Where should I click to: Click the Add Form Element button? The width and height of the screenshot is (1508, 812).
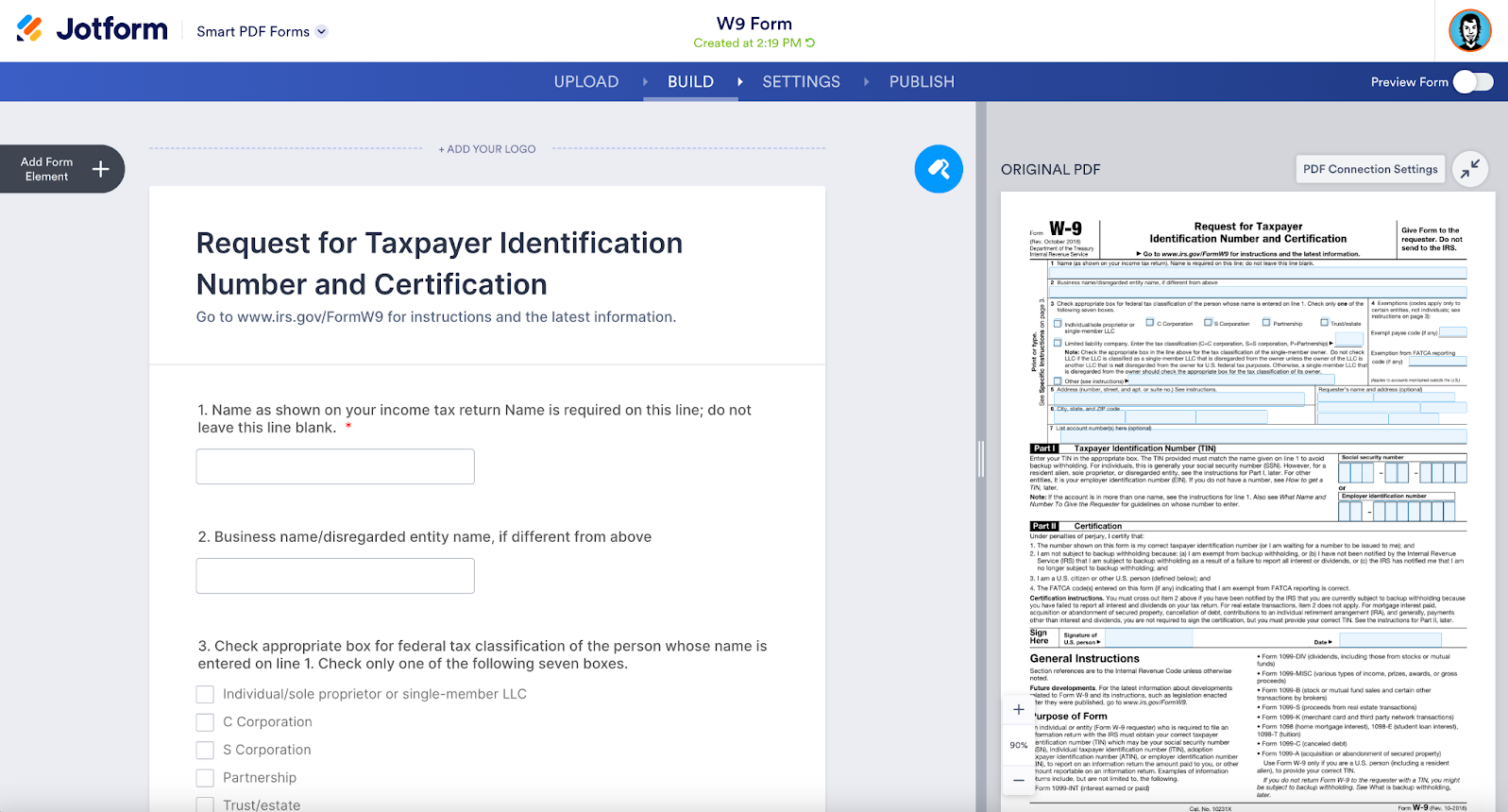click(x=62, y=169)
